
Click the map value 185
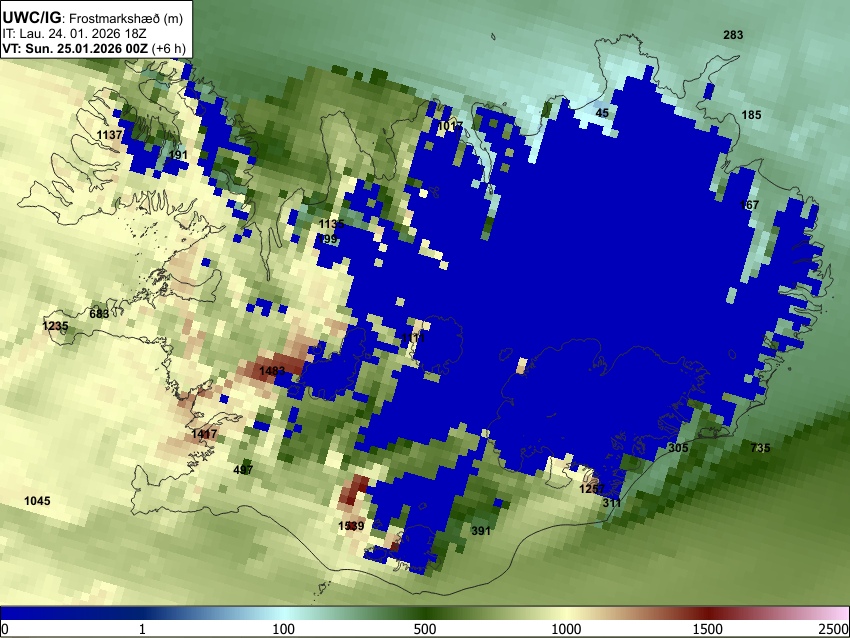tap(751, 115)
